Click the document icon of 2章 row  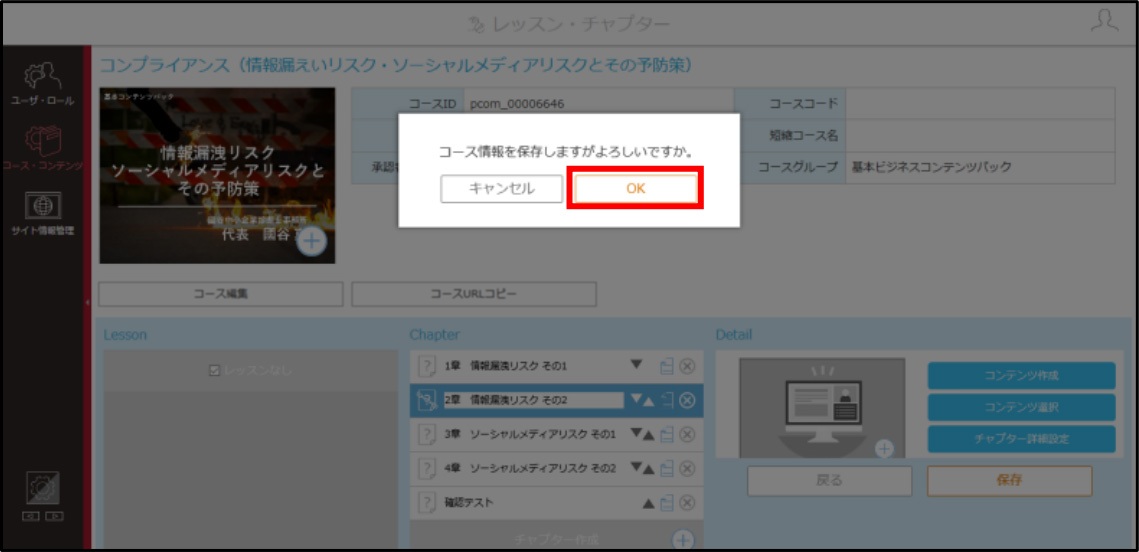[x=429, y=400]
